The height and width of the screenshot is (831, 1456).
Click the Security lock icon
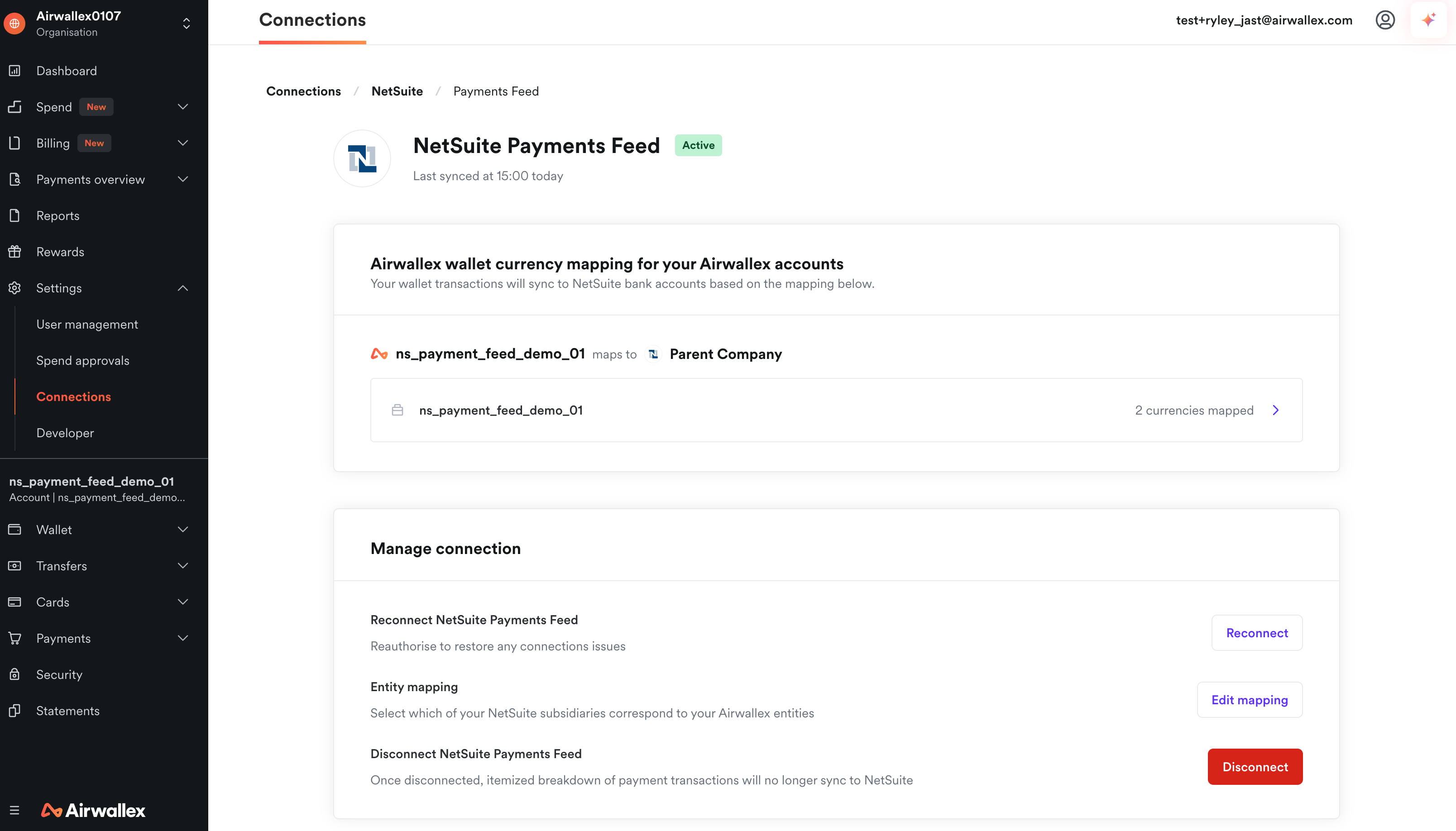(x=15, y=674)
